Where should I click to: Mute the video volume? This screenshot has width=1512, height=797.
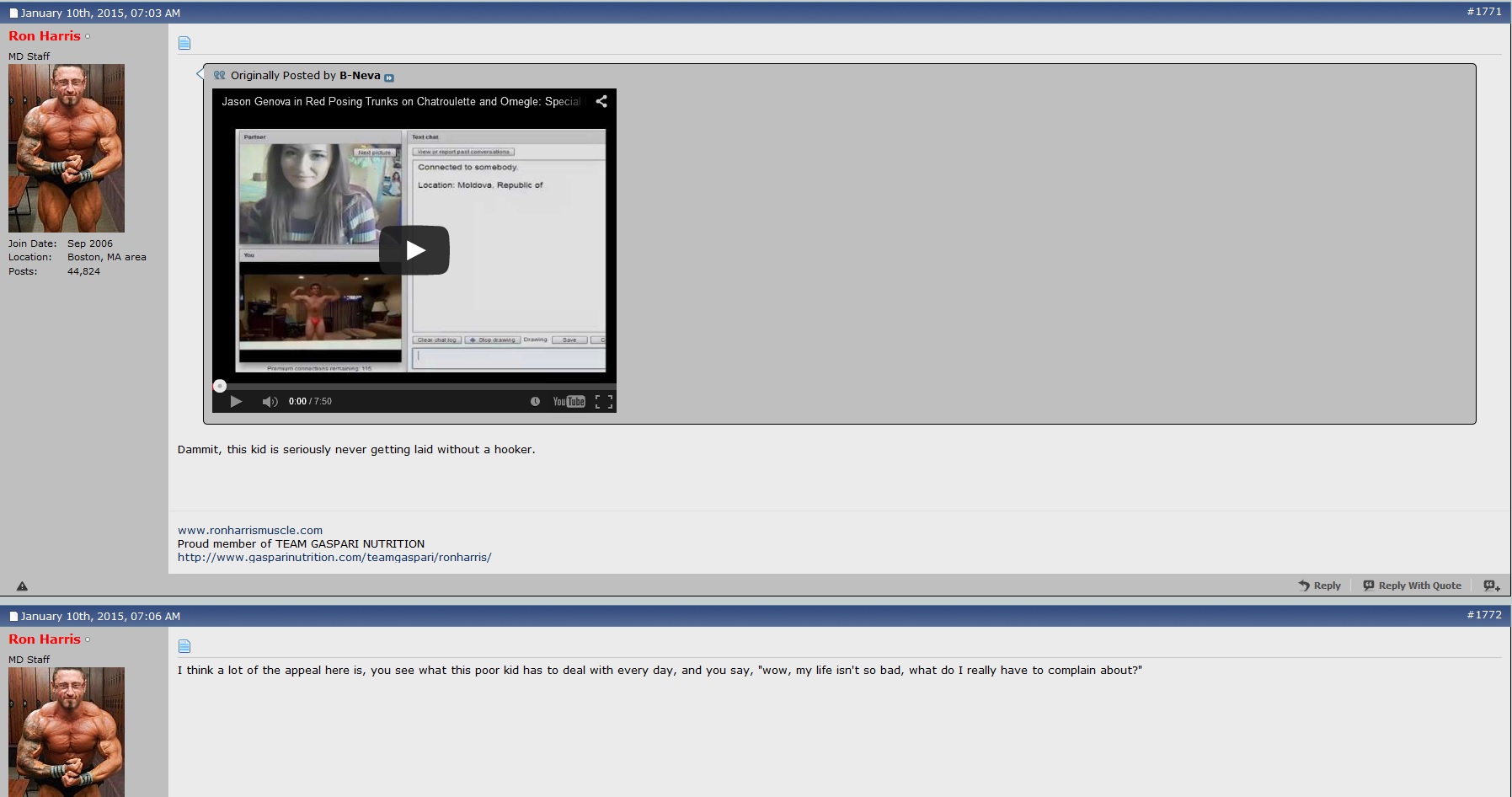click(x=270, y=401)
